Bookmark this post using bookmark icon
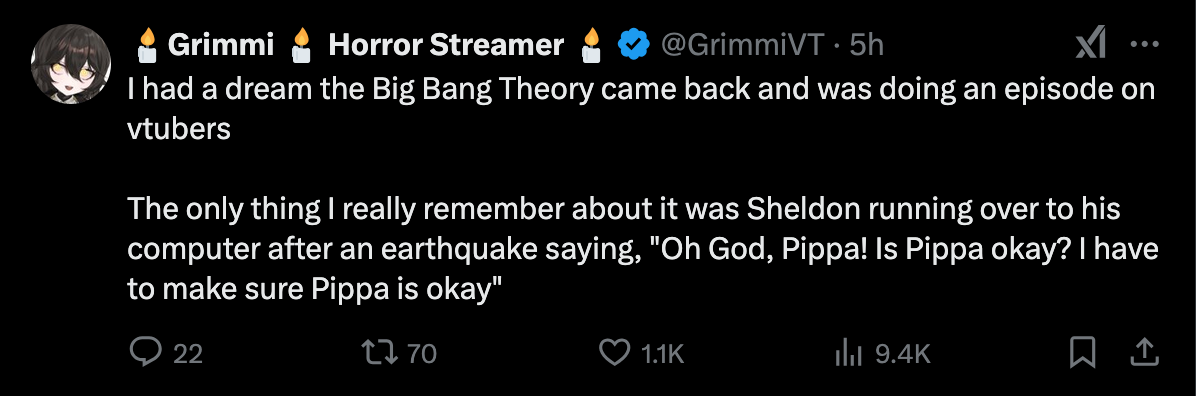1196x396 pixels. [x=1082, y=353]
